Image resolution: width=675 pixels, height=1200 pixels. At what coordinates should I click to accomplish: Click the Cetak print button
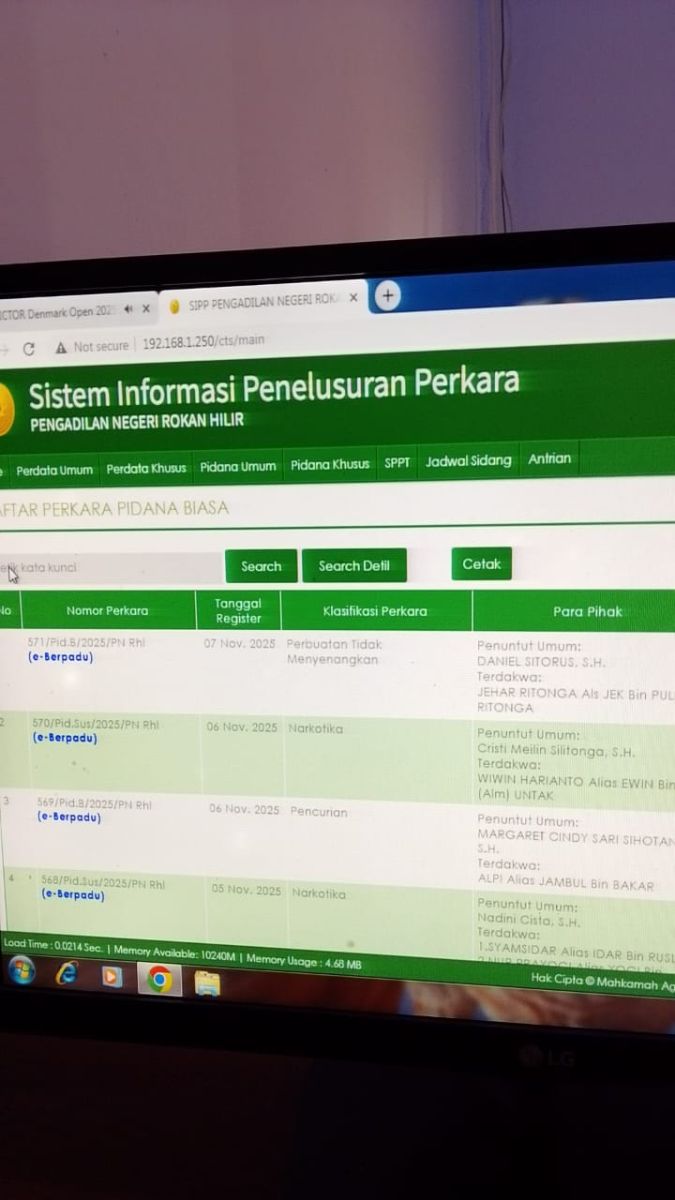(481, 564)
